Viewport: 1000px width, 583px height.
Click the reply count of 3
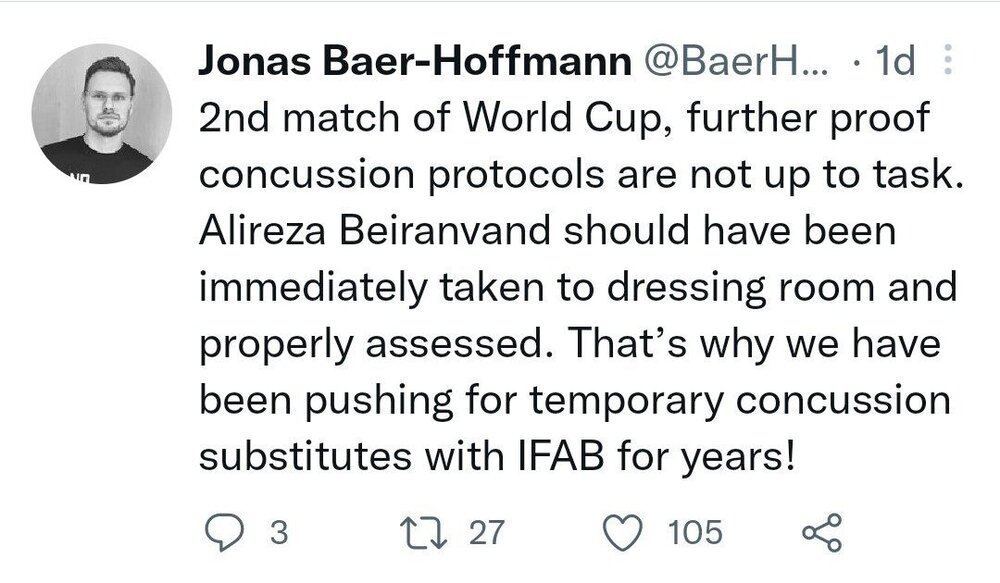tap(279, 533)
